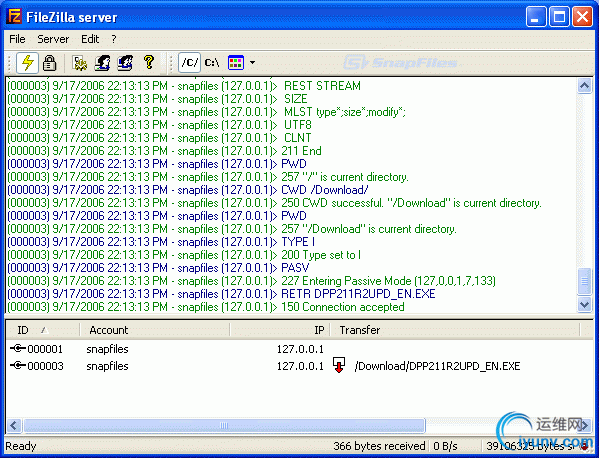Screen dimensions: 599x458
Task: Click the FileZilla title bar logo icon
Action: 14,17
